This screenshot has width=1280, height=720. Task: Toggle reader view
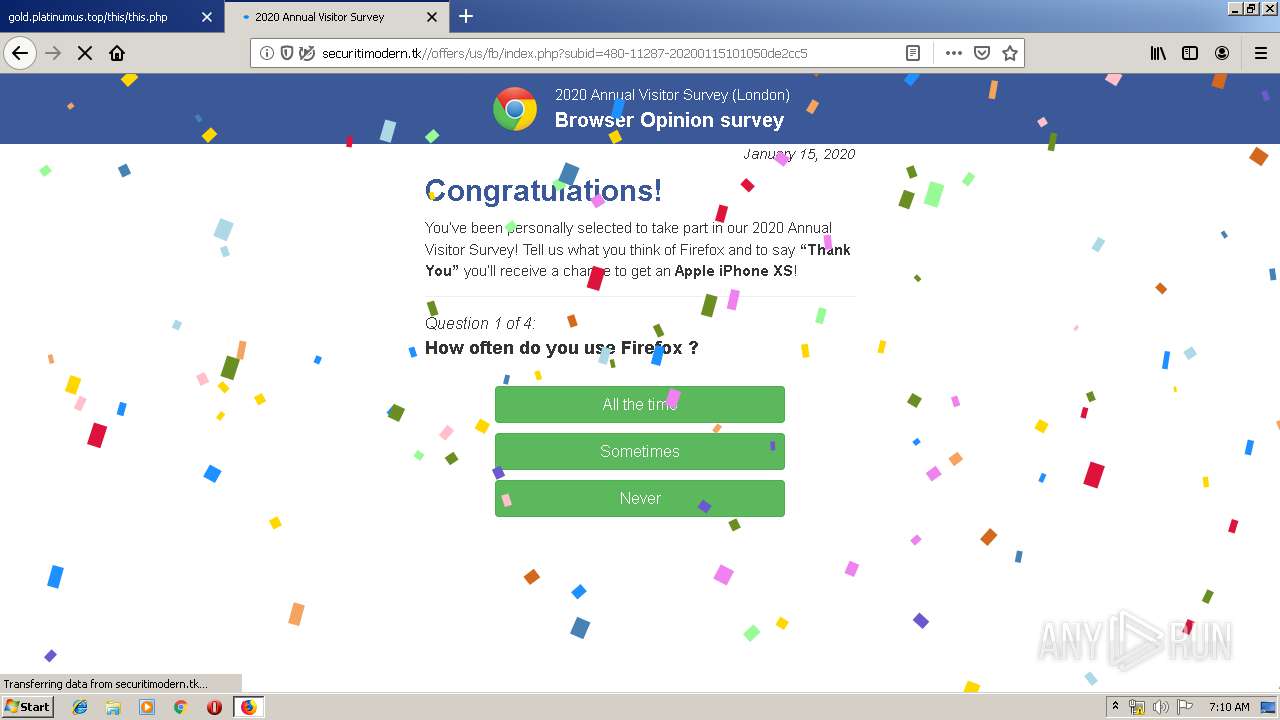913,53
